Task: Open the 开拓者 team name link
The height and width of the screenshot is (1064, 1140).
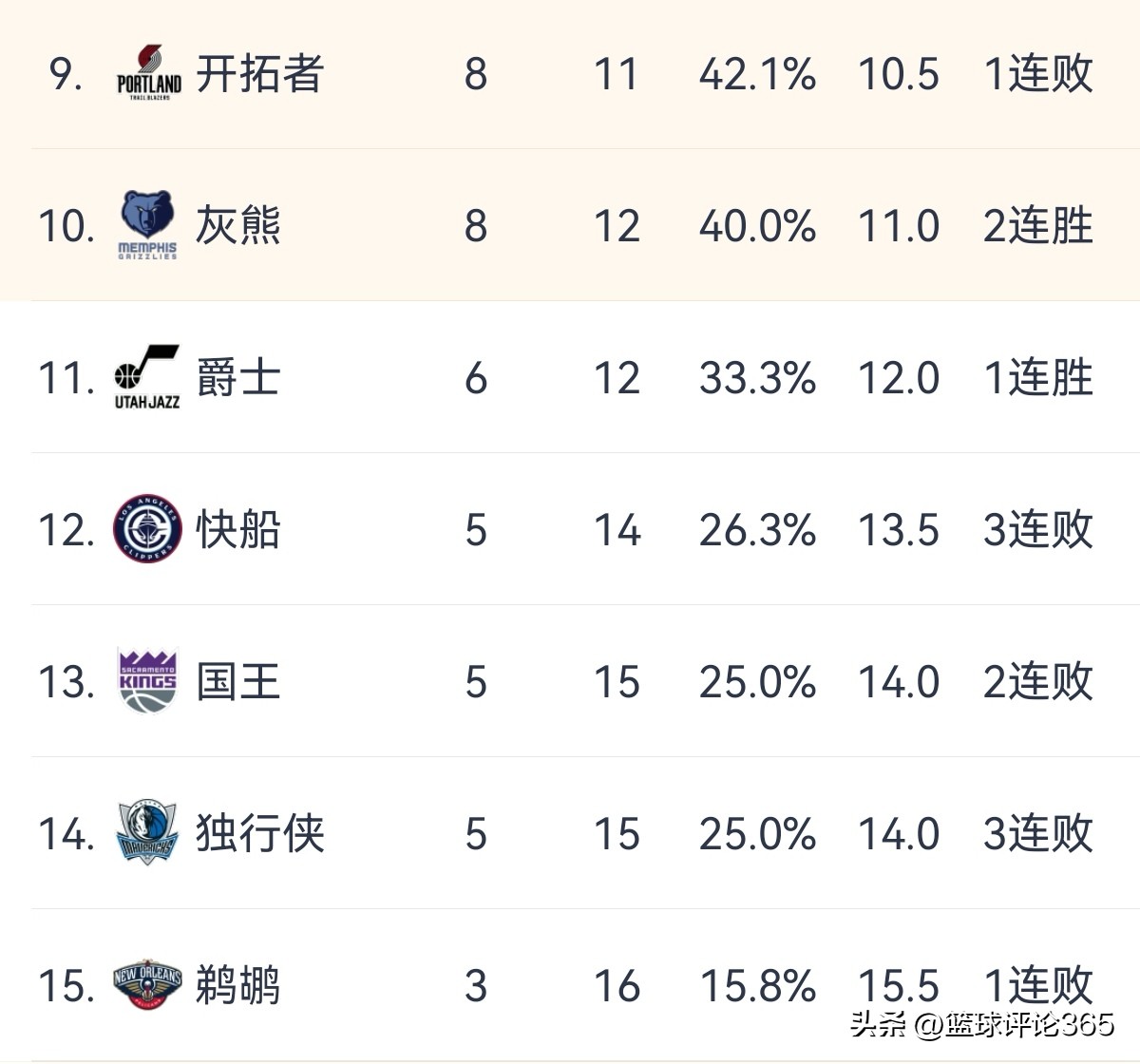Action: point(259,73)
